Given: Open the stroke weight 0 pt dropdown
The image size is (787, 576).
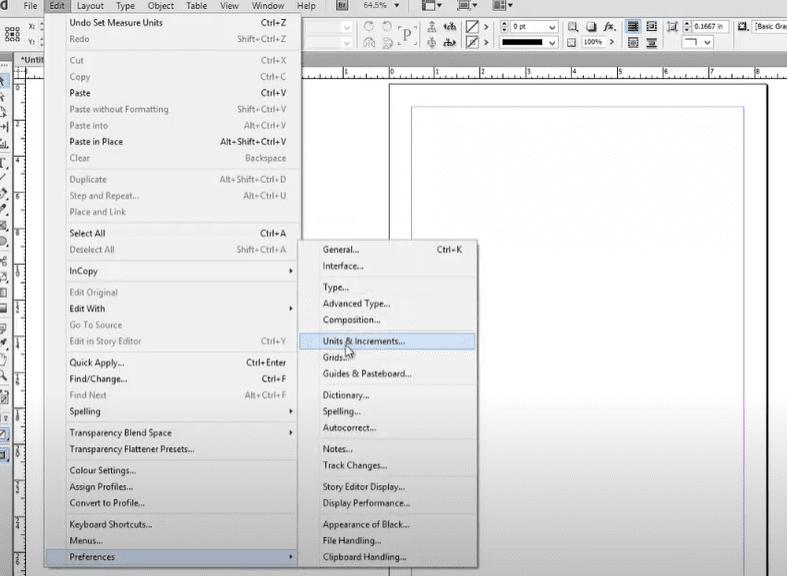Looking at the screenshot, I should pos(552,27).
